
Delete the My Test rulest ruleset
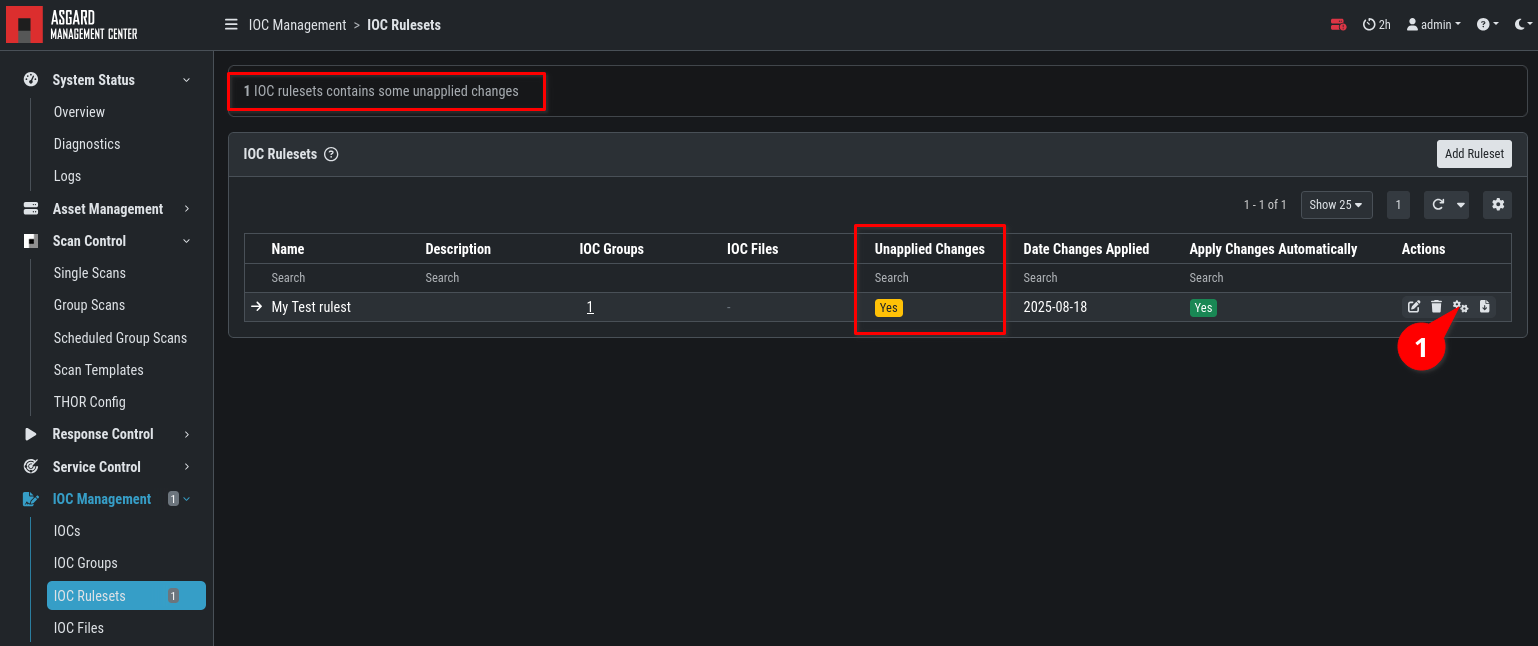[1436, 307]
